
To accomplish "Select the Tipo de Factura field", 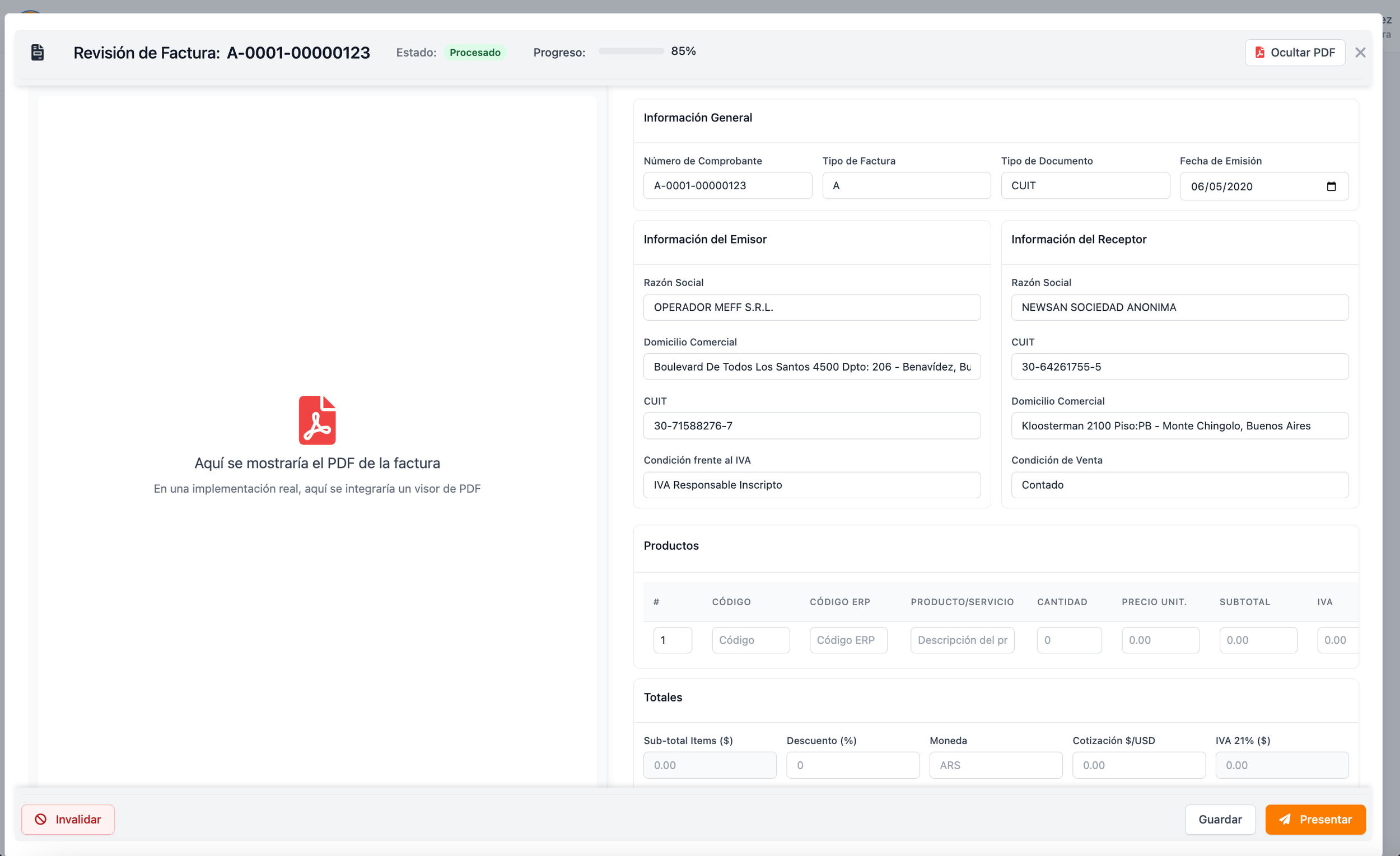I will coord(906,186).
